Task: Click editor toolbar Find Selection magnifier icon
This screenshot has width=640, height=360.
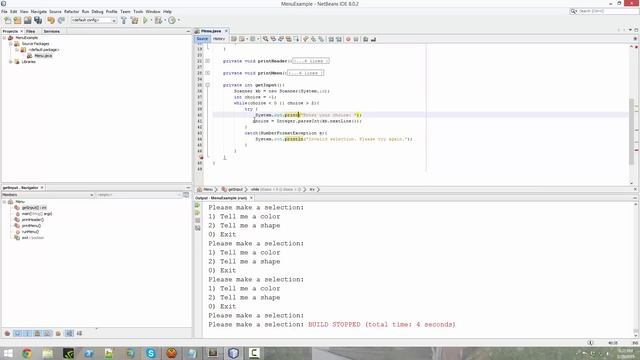Action: (266, 39)
